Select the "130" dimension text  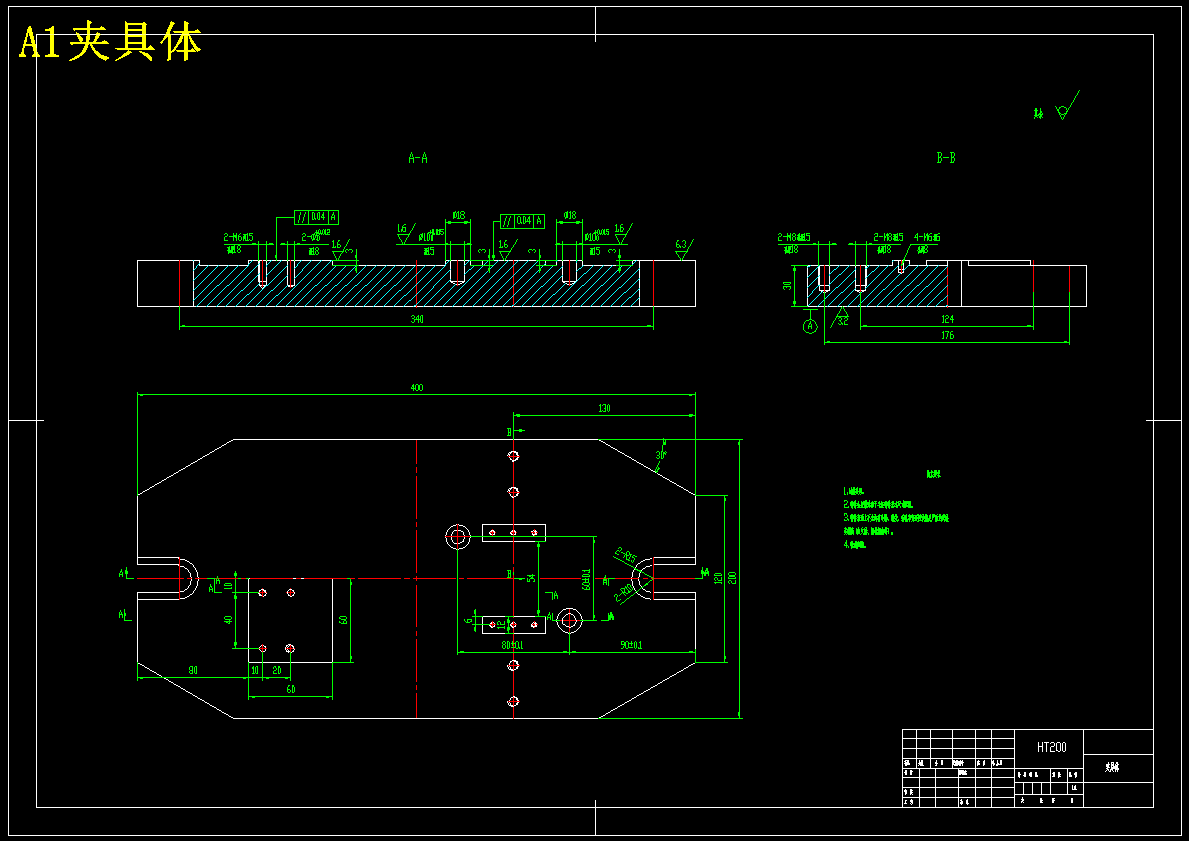(x=604, y=408)
